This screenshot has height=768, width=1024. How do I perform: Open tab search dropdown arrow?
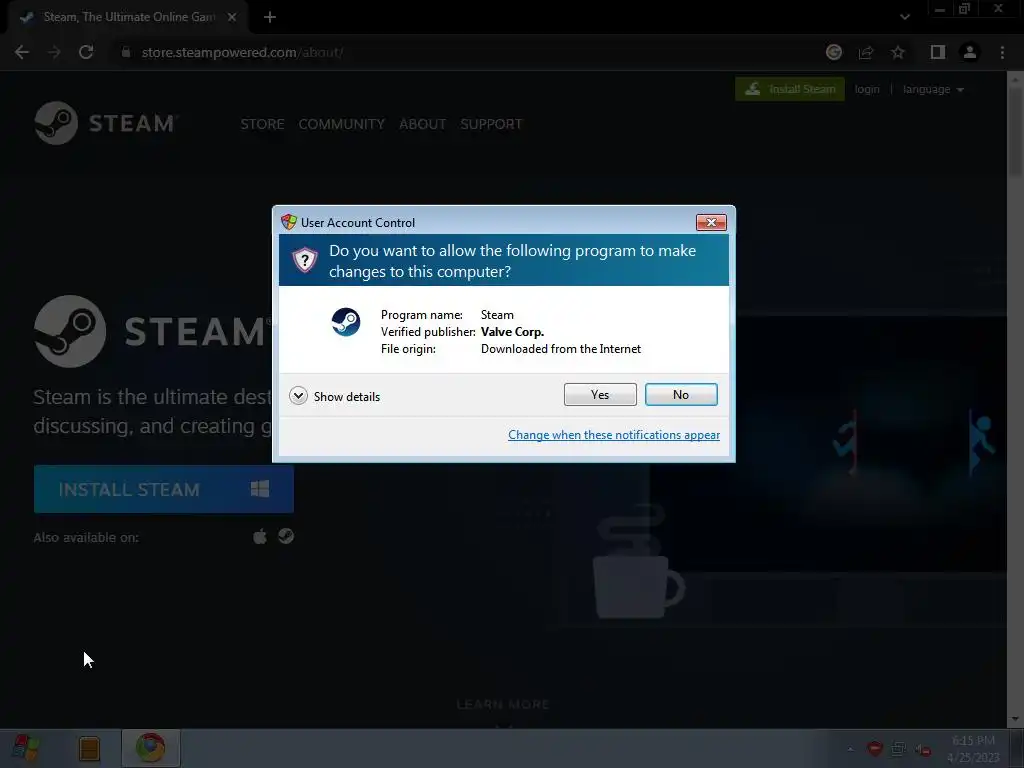click(x=904, y=17)
